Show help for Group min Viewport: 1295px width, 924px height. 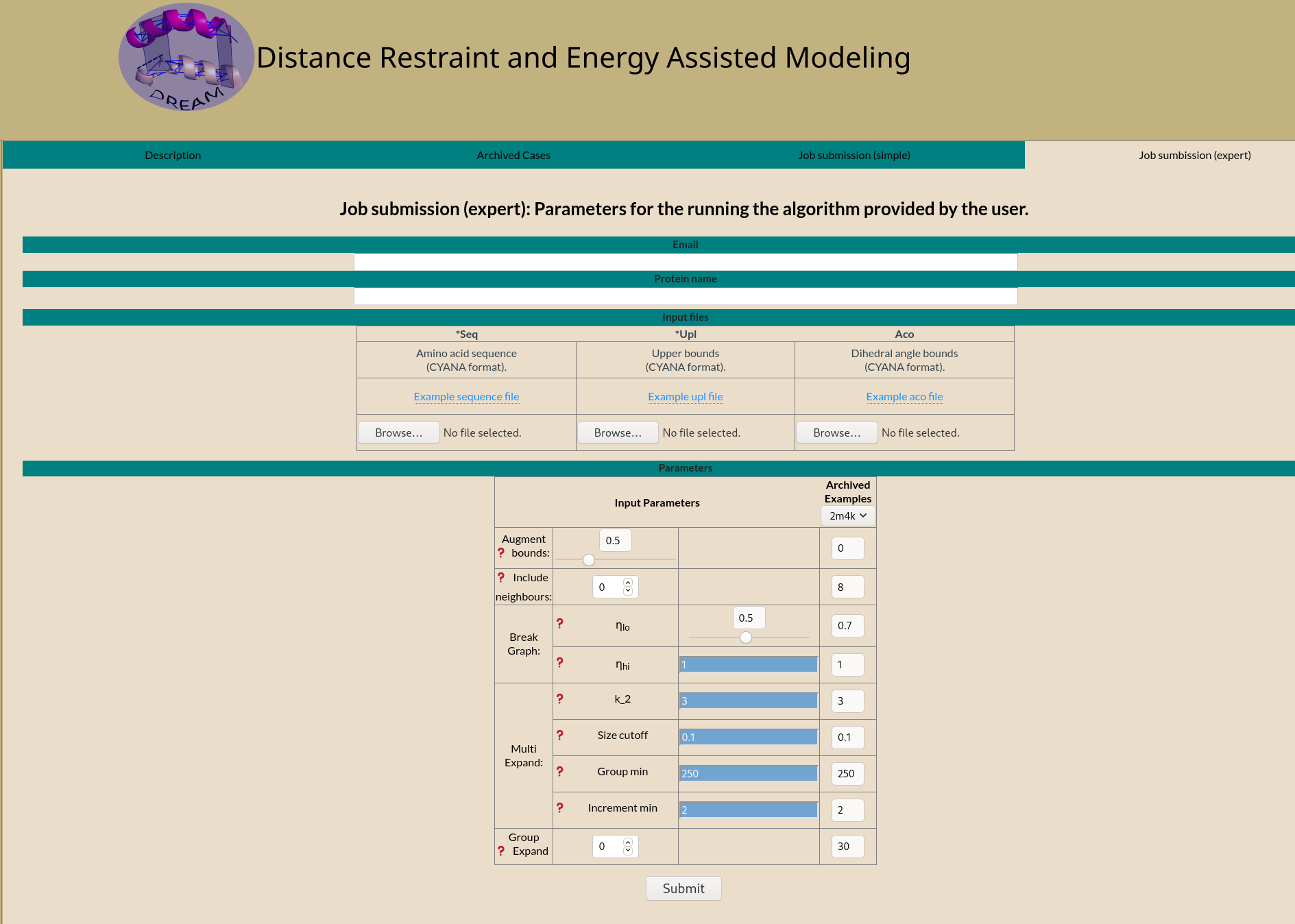coord(560,771)
